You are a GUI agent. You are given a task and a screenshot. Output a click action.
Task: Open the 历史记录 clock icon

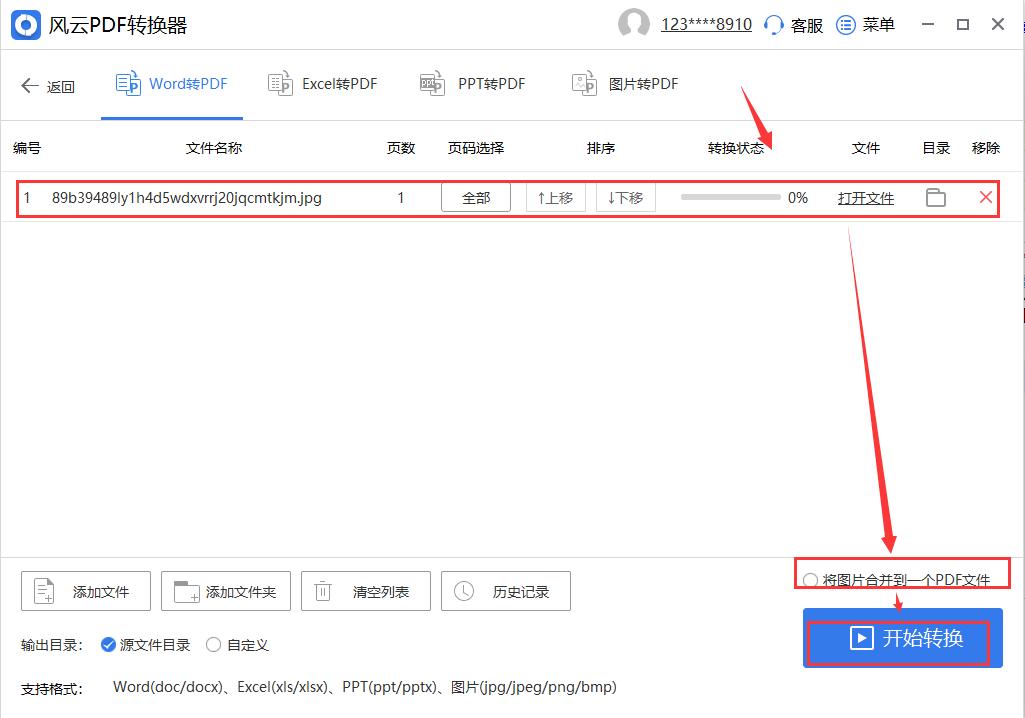click(x=462, y=591)
